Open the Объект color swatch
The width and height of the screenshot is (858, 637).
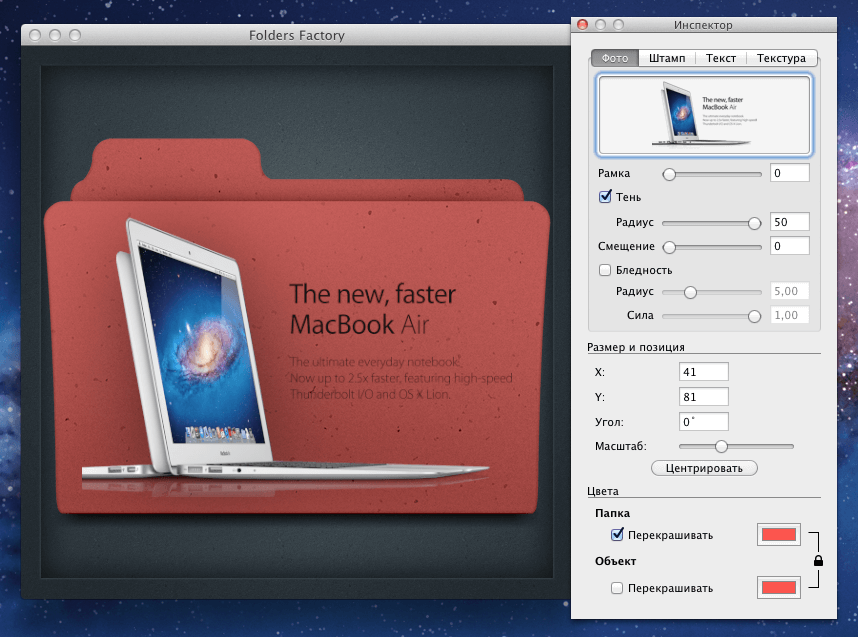[x=779, y=587]
